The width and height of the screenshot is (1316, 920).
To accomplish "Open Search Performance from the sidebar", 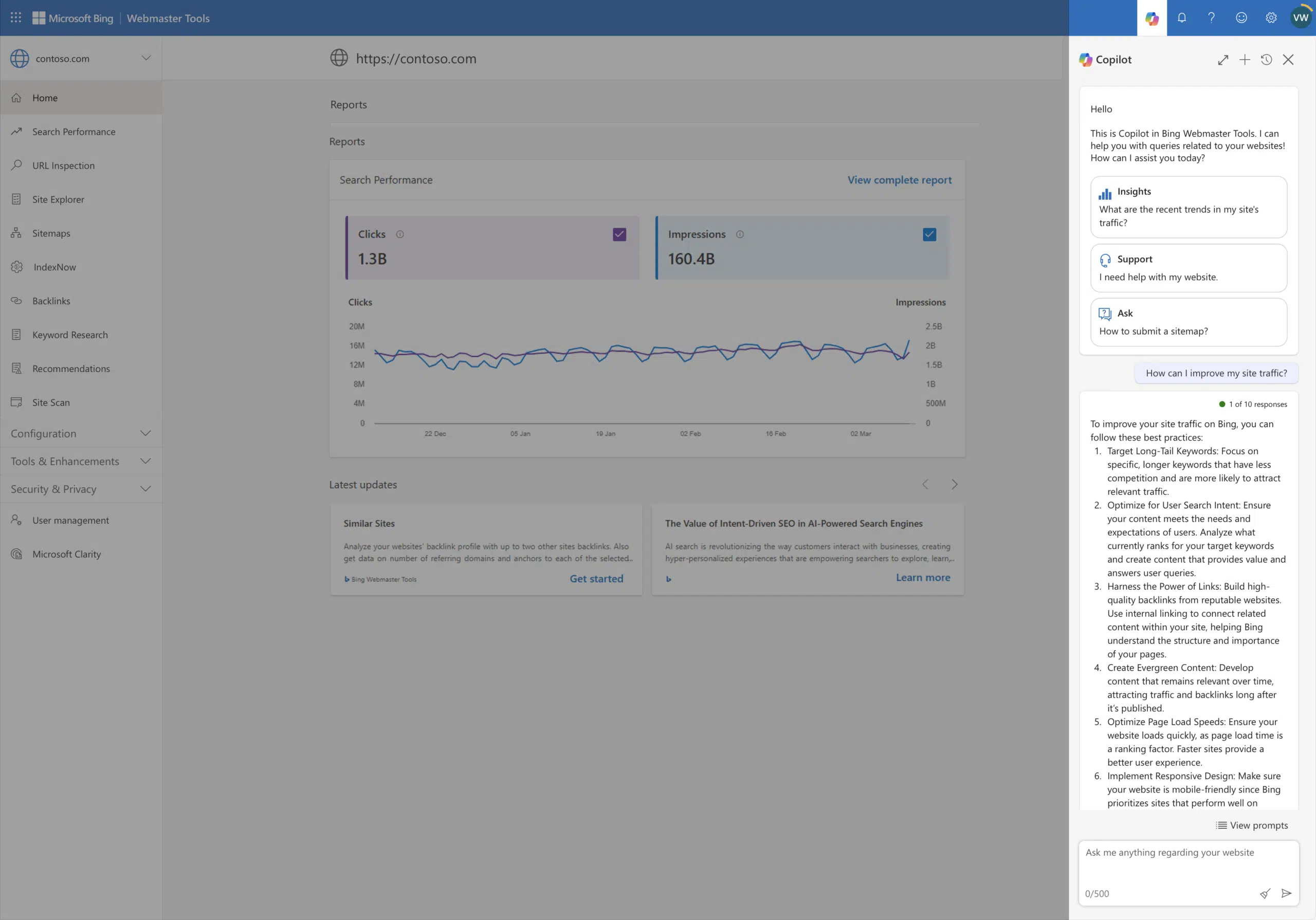I will pos(73,131).
